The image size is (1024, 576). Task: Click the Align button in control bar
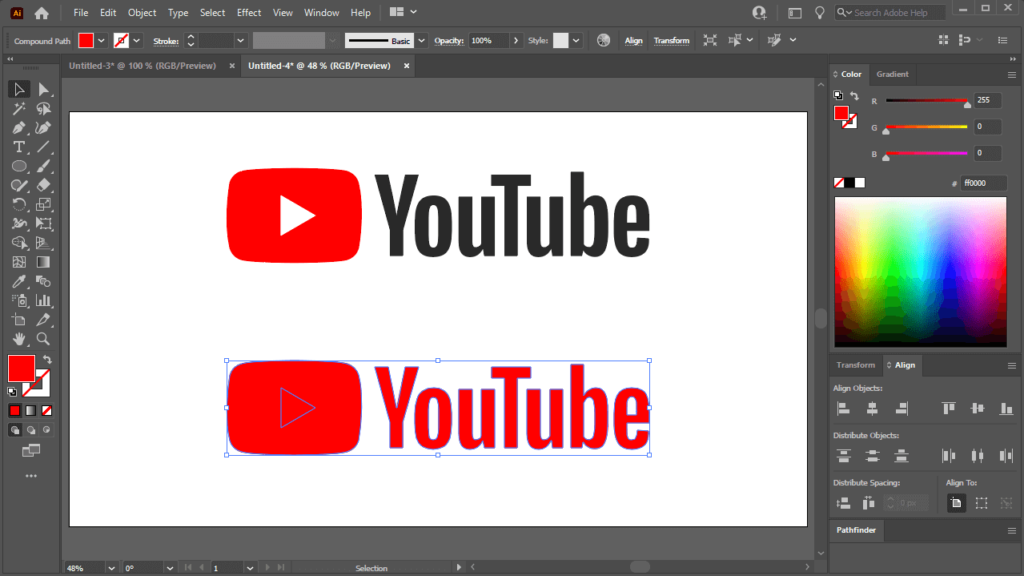633,41
